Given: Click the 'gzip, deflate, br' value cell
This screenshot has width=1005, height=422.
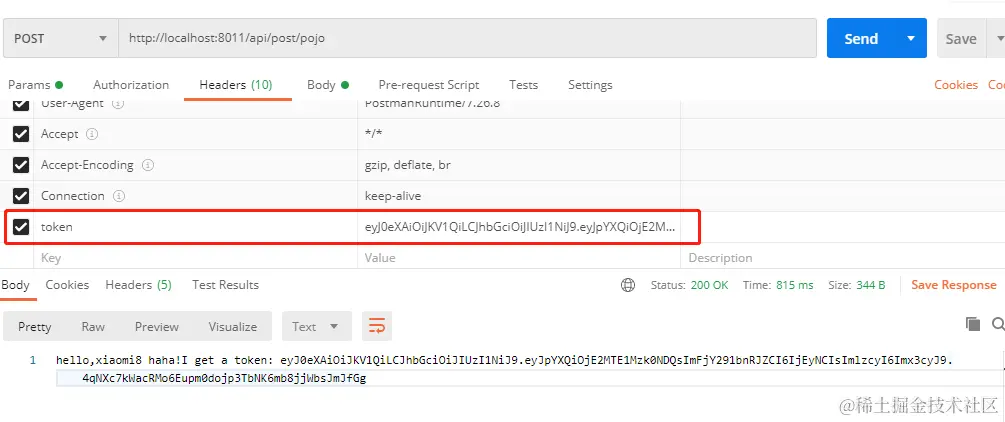Looking at the screenshot, I should (x=519, y=165).
